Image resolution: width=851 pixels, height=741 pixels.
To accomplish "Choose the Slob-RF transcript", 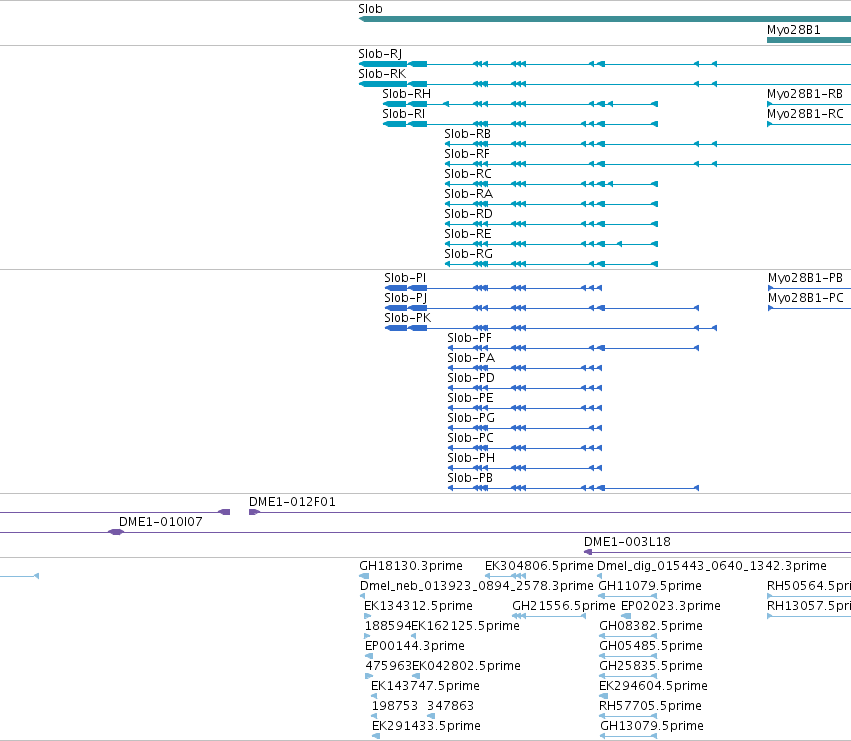I will tap(467, 154).
